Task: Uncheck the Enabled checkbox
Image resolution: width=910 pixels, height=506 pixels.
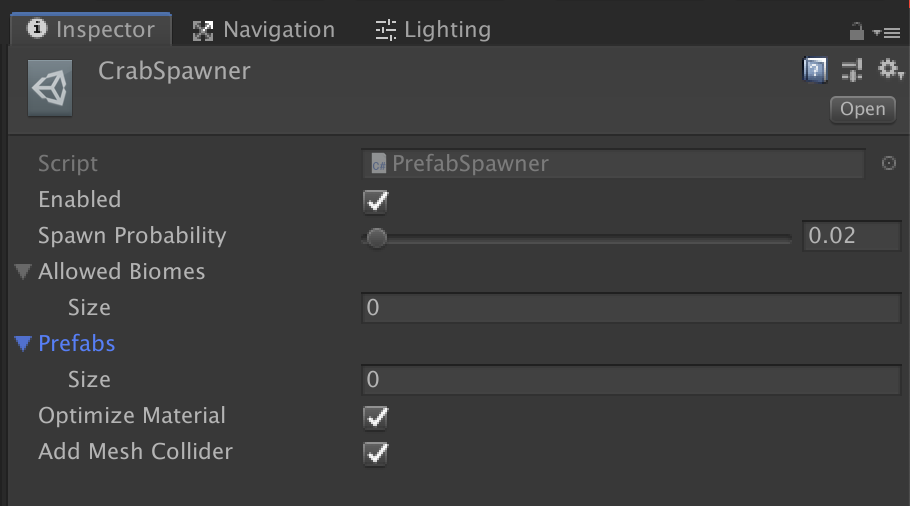Action: 376,200
